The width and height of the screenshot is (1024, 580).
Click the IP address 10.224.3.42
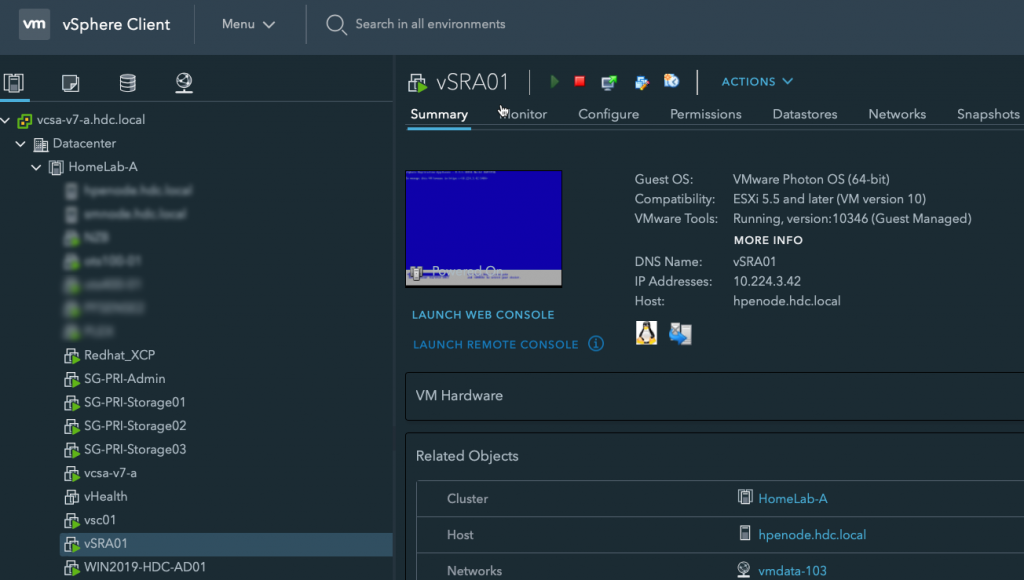pos(767,282)
